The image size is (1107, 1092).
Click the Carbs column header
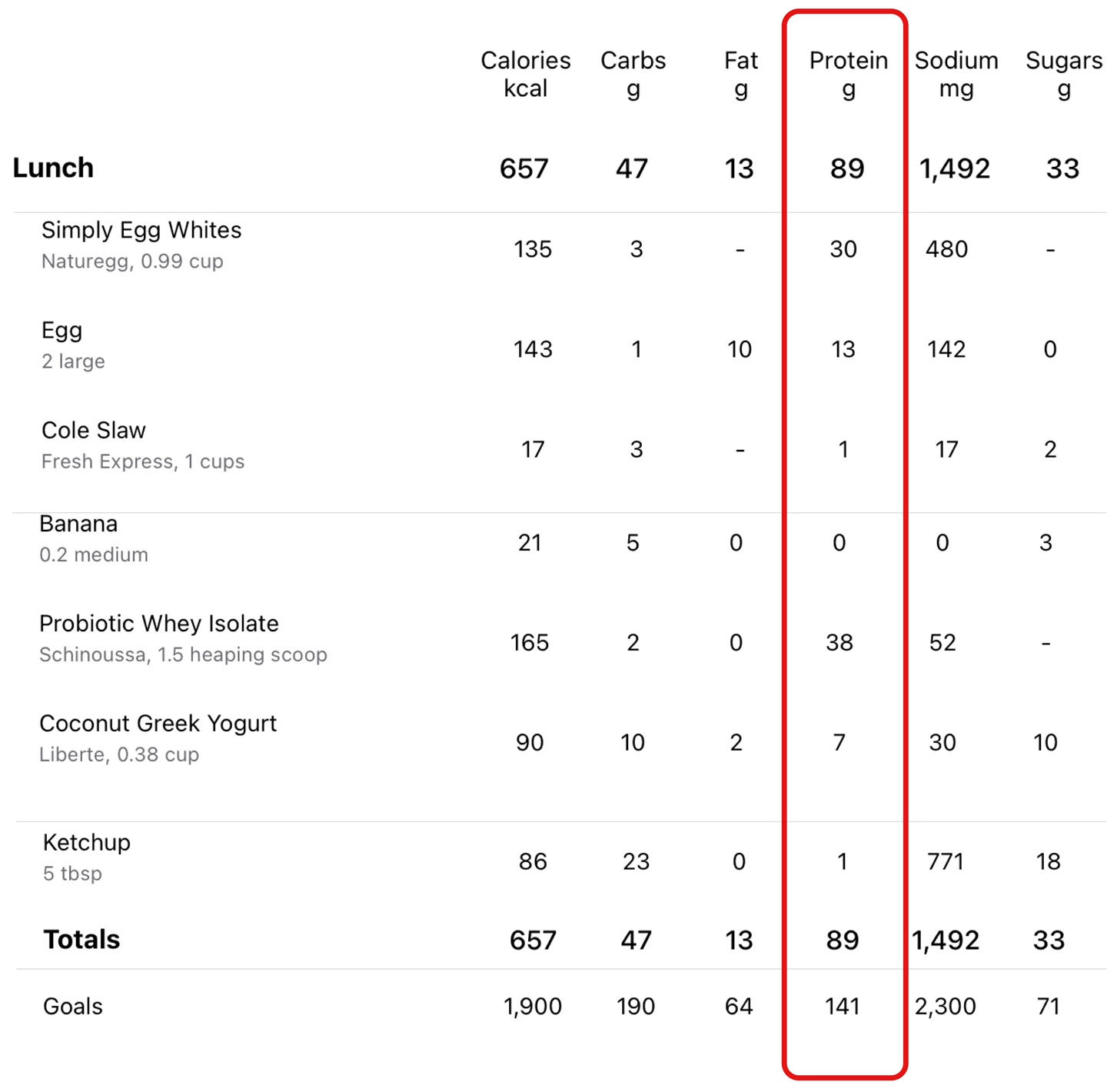633,75
